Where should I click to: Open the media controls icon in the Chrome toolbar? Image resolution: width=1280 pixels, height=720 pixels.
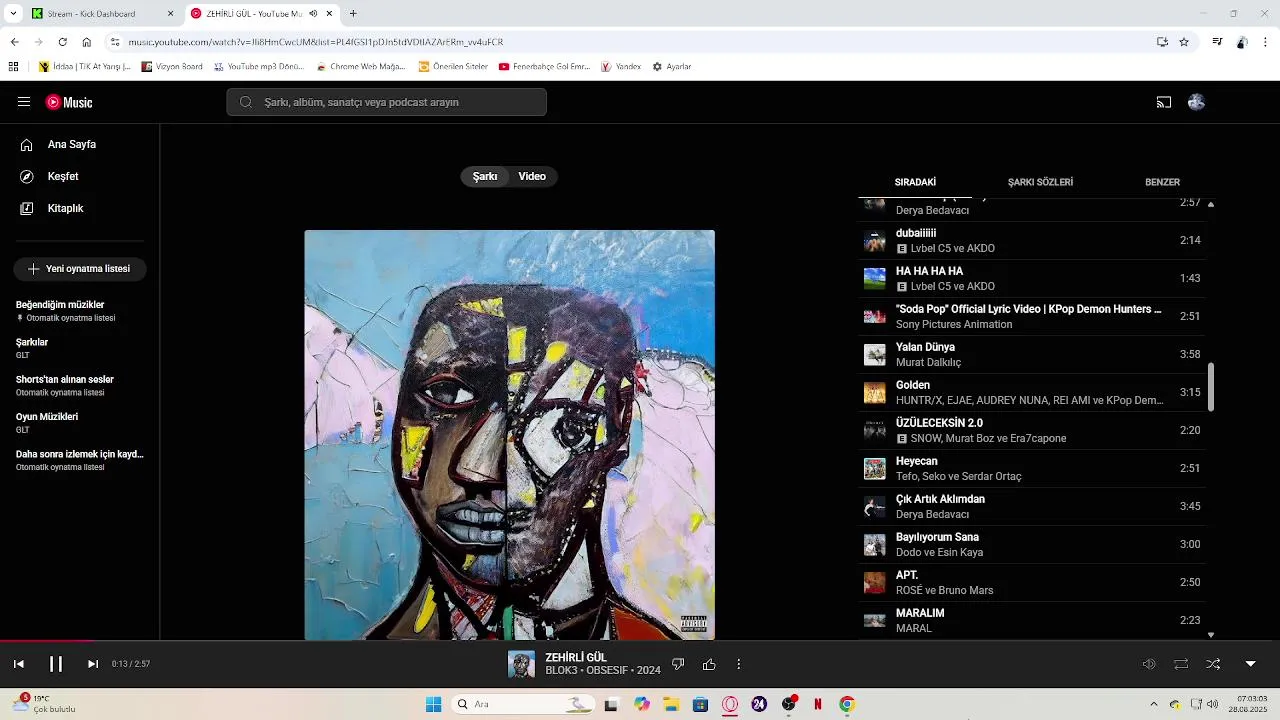[x=1217, y=42]
